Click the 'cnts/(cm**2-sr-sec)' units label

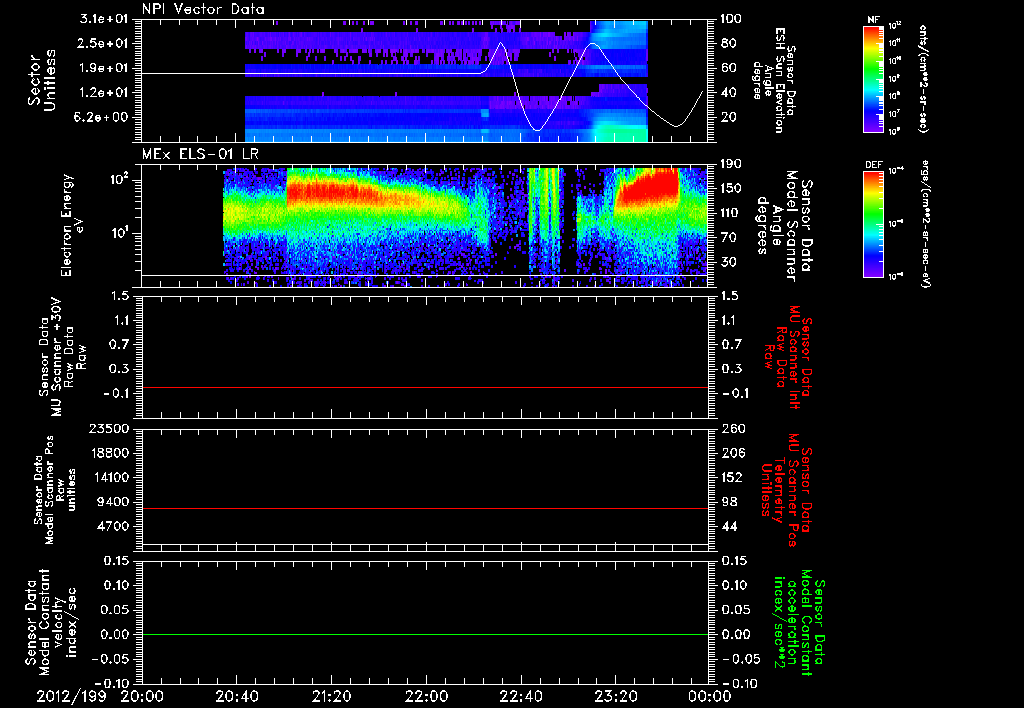click(x=923, y=78)
